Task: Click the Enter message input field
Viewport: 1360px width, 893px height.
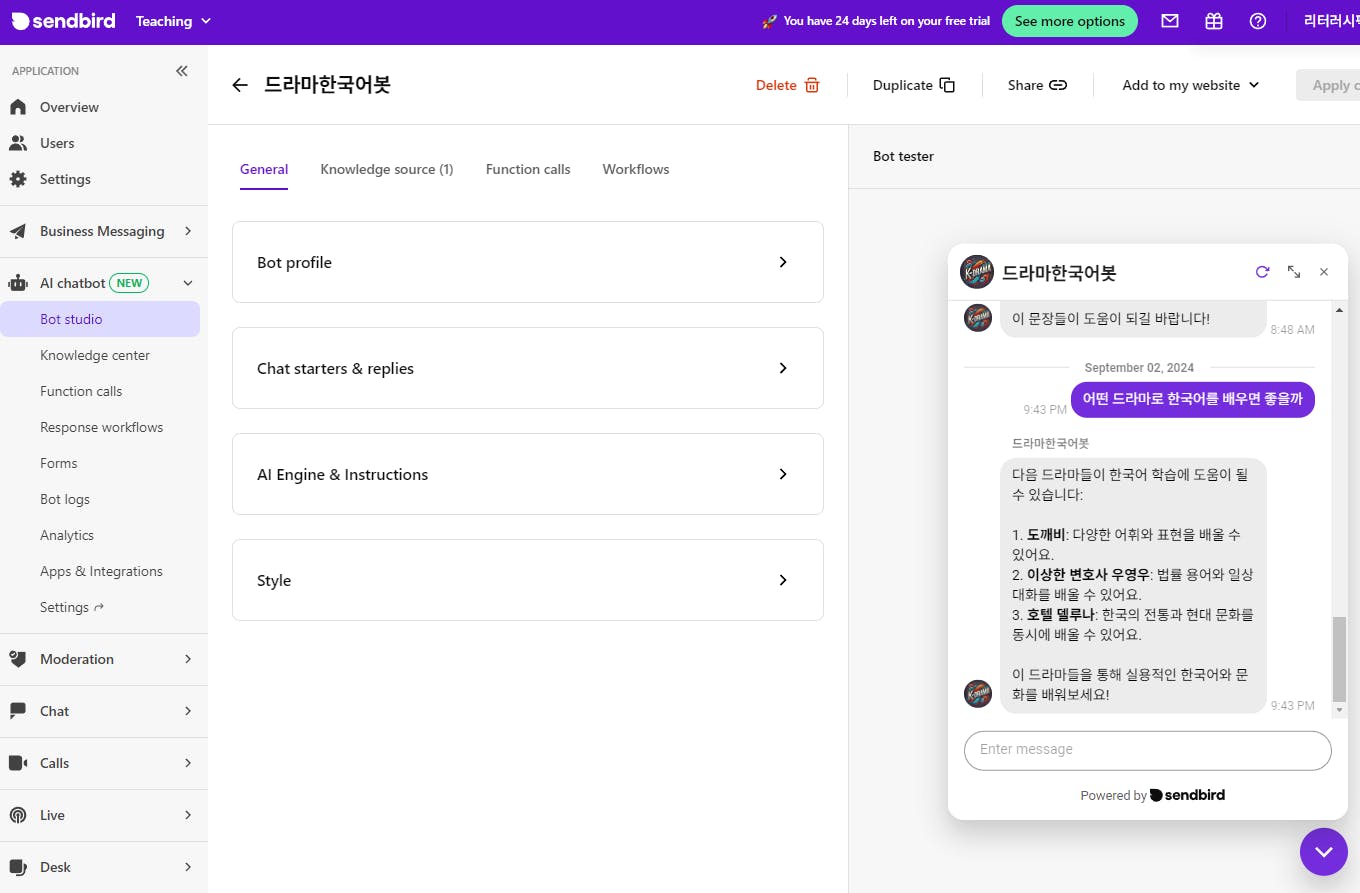Action: pyautogui.click(x=1148, y=750)
